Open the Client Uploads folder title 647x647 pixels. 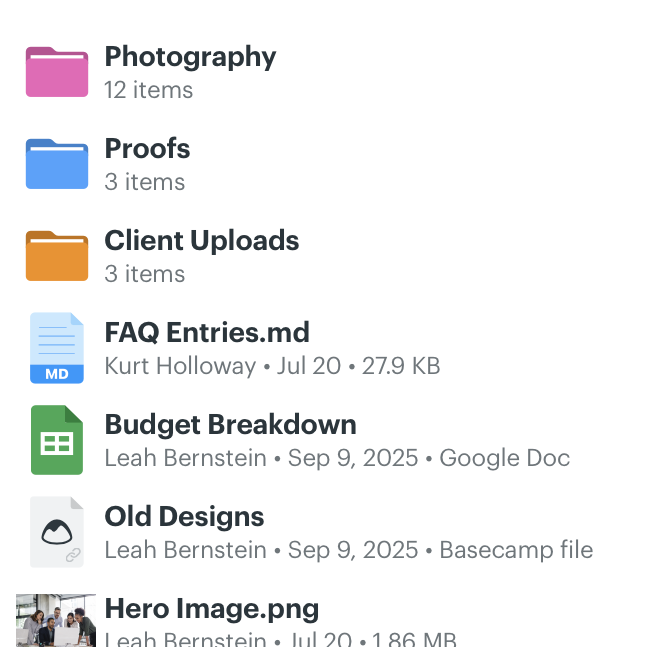(x=202, y=241)
